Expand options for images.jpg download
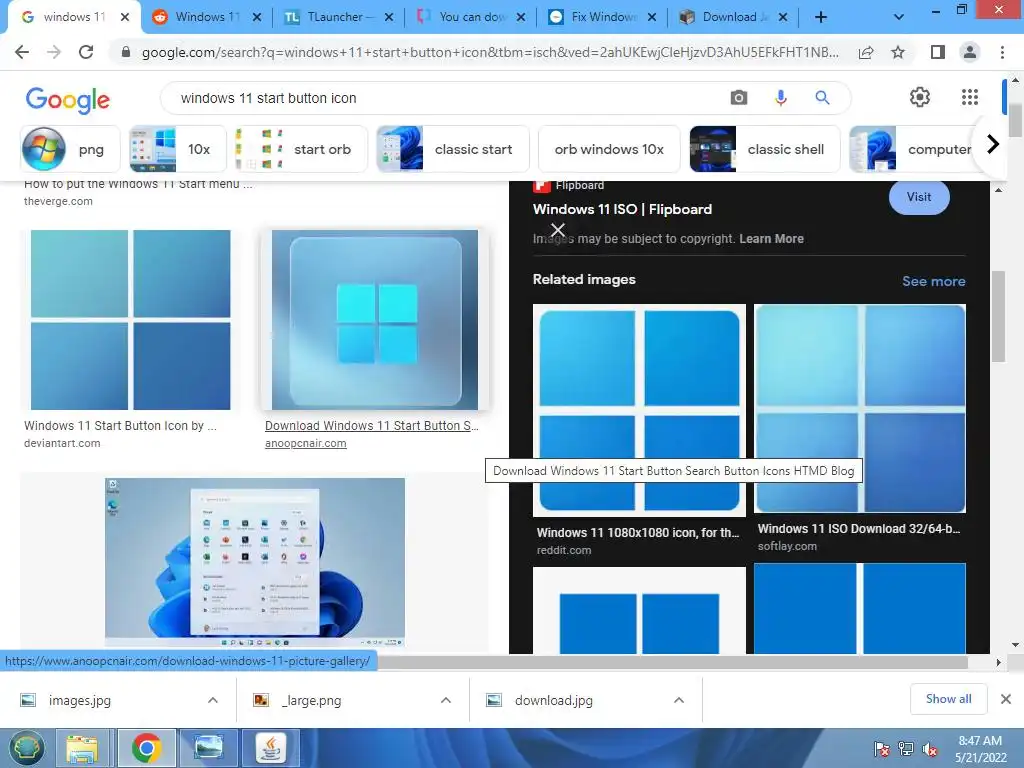Screen dimensions: 1024x768 tap(213, 700)
